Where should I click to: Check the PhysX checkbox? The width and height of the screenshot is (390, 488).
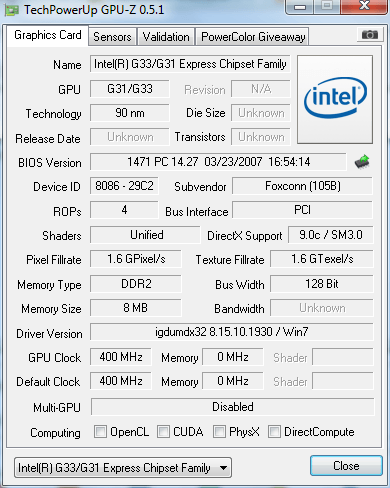pos(219,431)
